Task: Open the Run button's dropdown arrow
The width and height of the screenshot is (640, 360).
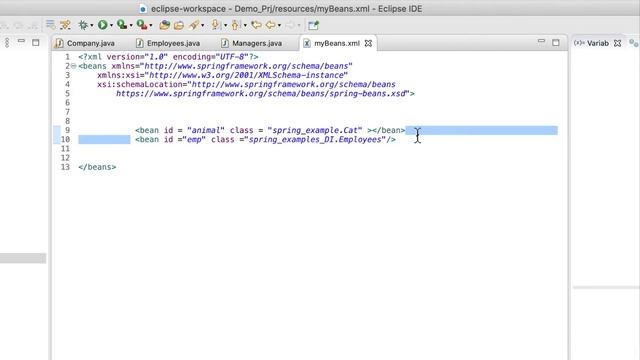Action: (x=111, y=25)
